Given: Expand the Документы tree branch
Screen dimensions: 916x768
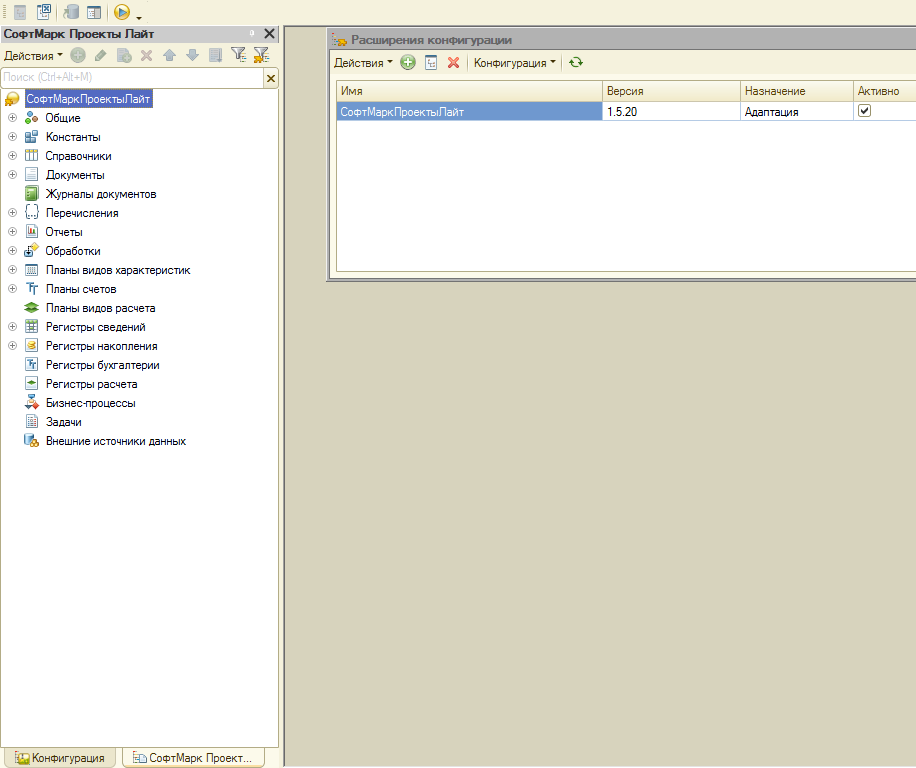Looking at the screenshot, I should (x=12, y=175).
